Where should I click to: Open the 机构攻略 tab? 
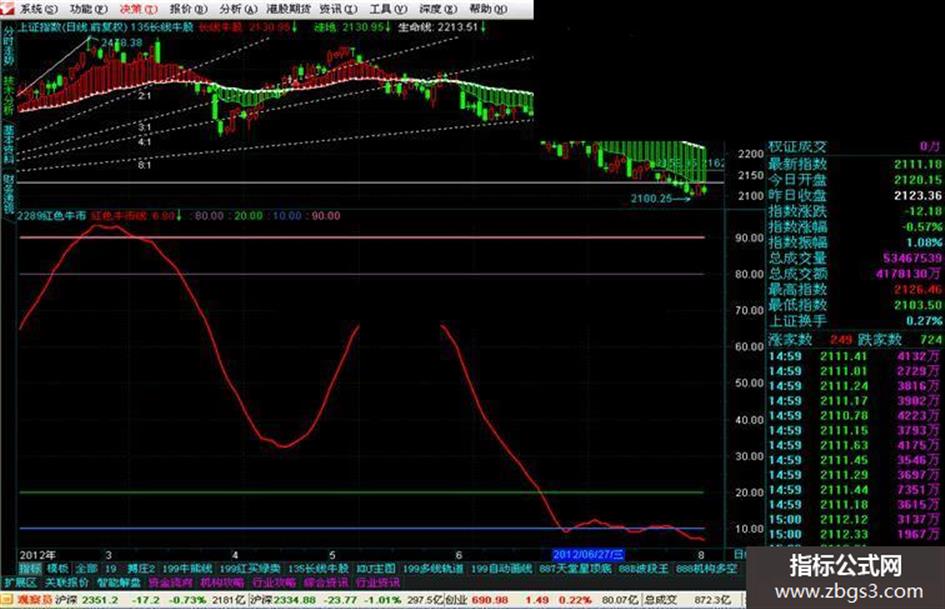tap(222, 583)
